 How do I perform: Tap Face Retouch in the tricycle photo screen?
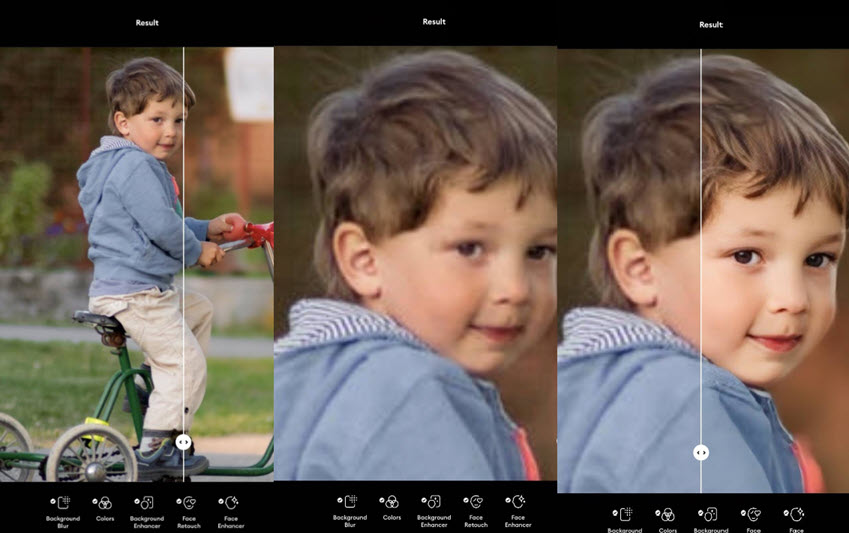click(188, 511)
